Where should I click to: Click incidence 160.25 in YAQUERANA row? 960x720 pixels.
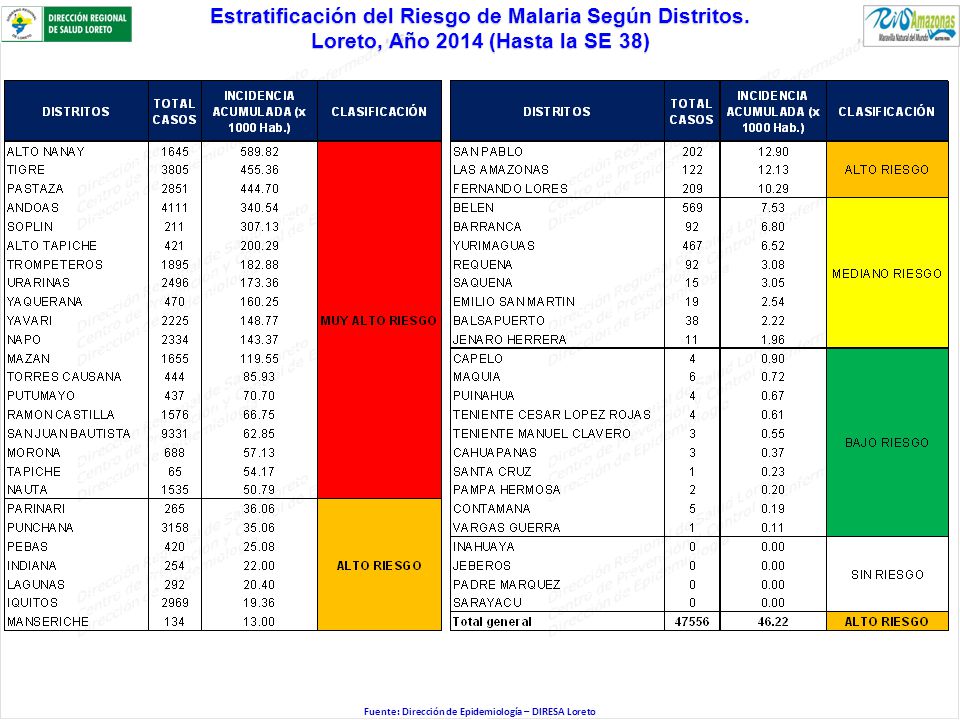pyautogui.click(x=260, y=302)
